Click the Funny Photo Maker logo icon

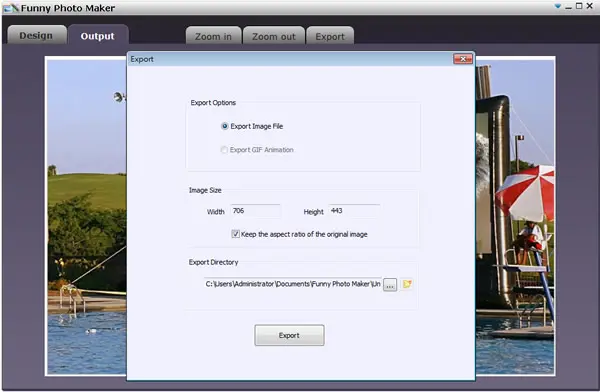(11, 8)
